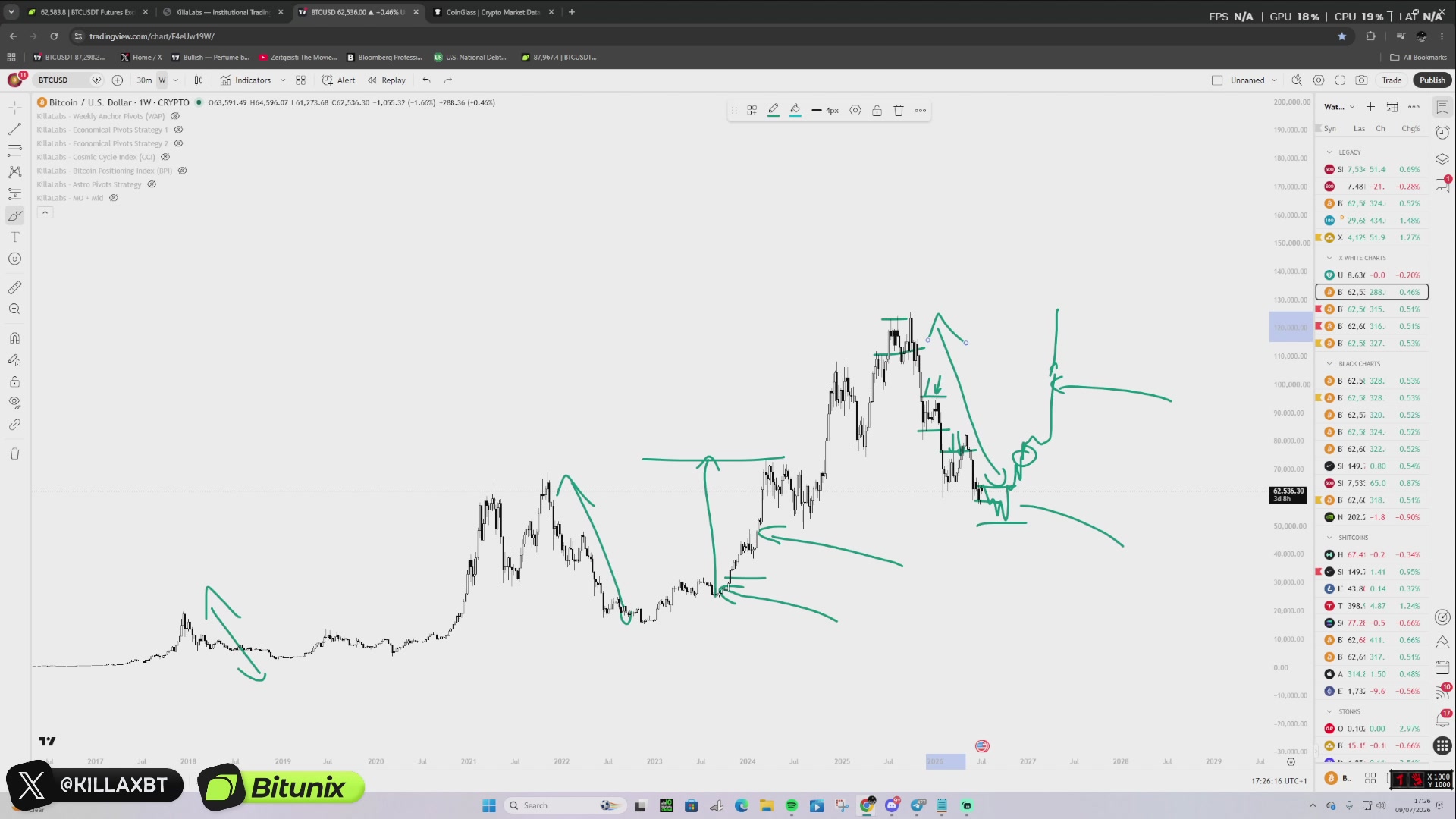This screenshot has width=1456, height=819.
Task: Open the Indicators dialog
Action: coord(246,80)
